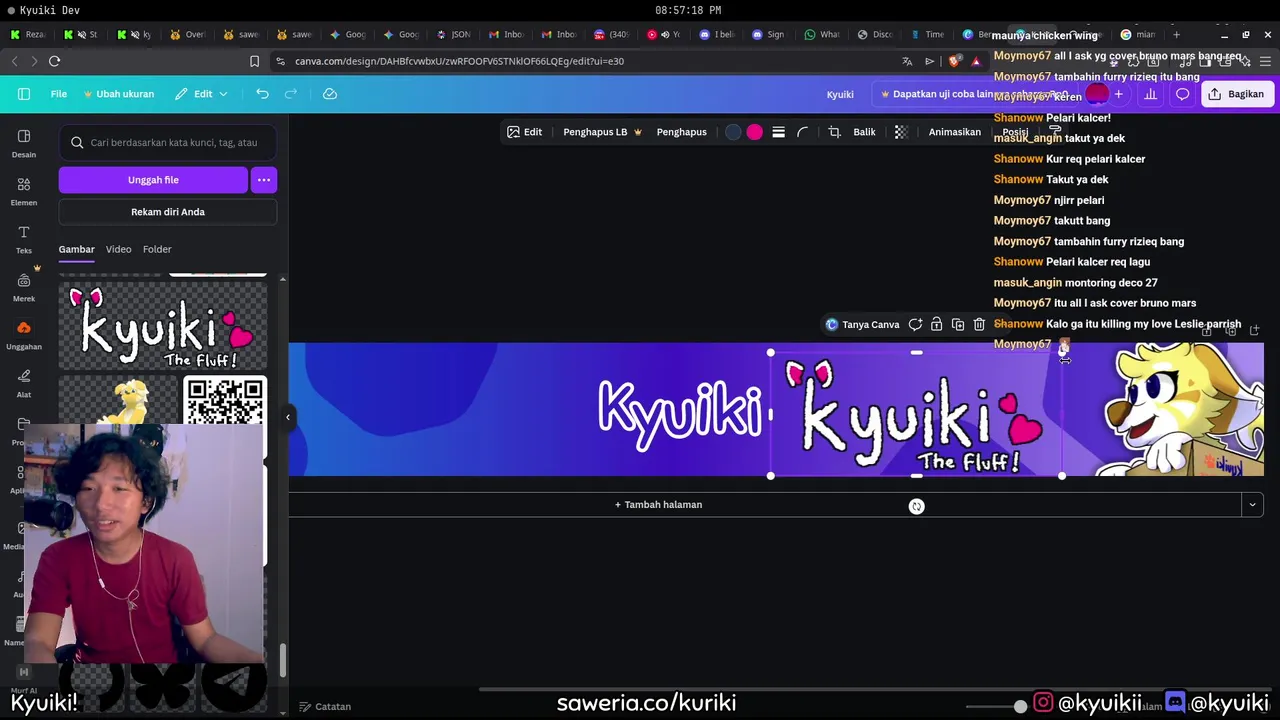Click Tanya Canva assistant button
The height and width of the screenshot is (720, 1280).
[x=862, y=324]
